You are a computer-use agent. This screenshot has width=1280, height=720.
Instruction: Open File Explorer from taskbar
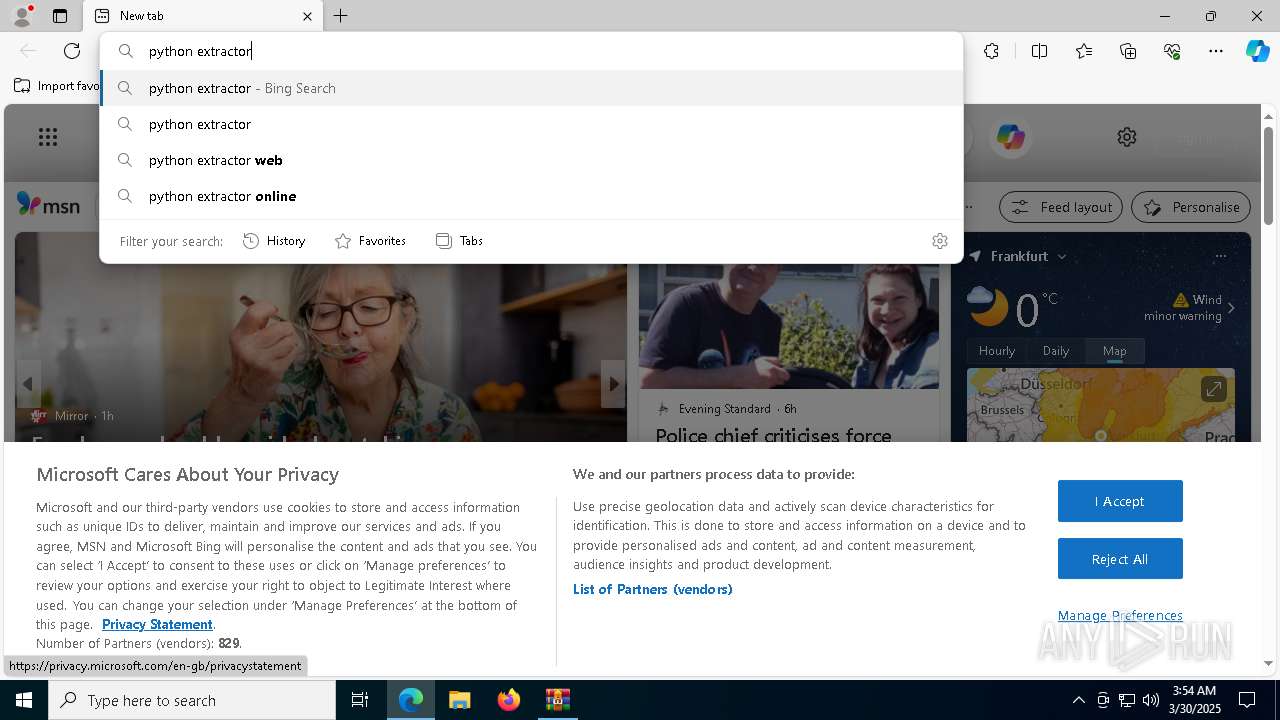tap(459, 700)
